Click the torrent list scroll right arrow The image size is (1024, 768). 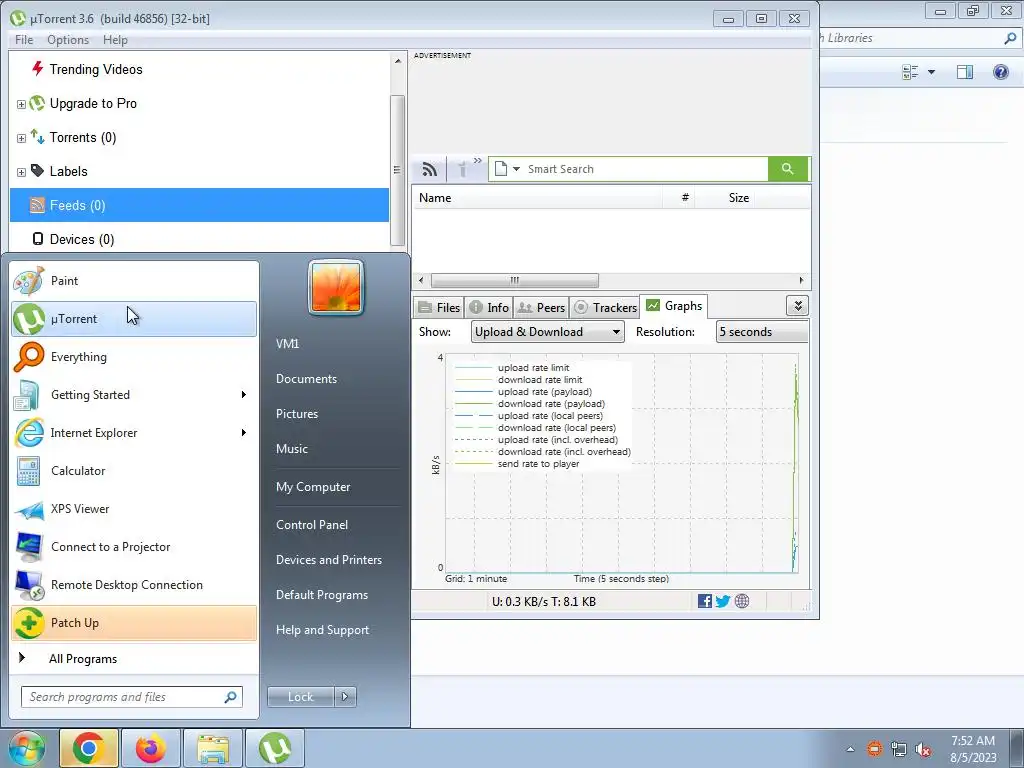[x=801, y=280]
